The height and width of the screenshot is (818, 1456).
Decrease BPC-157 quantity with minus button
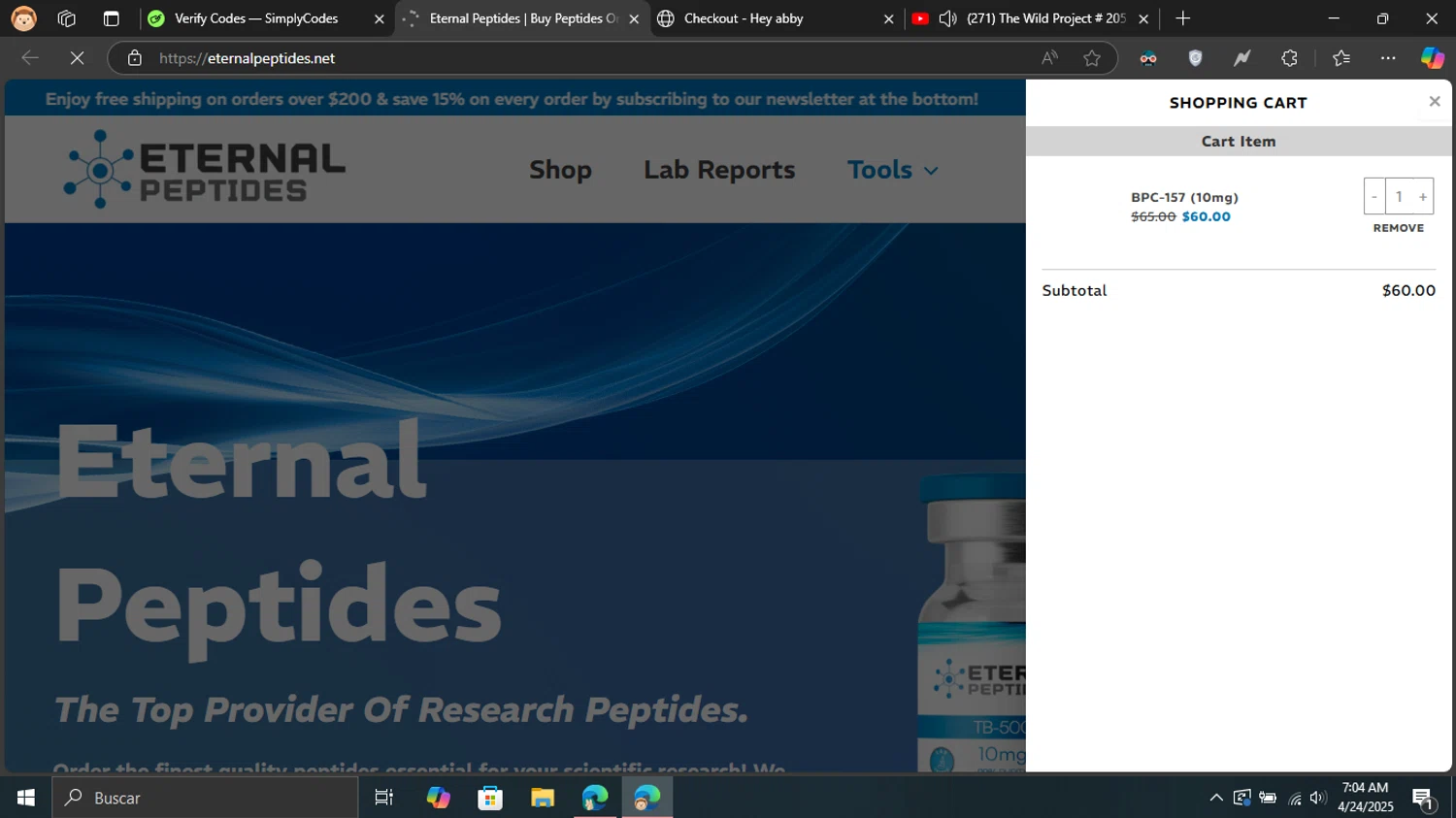(x=1374, y=197)
